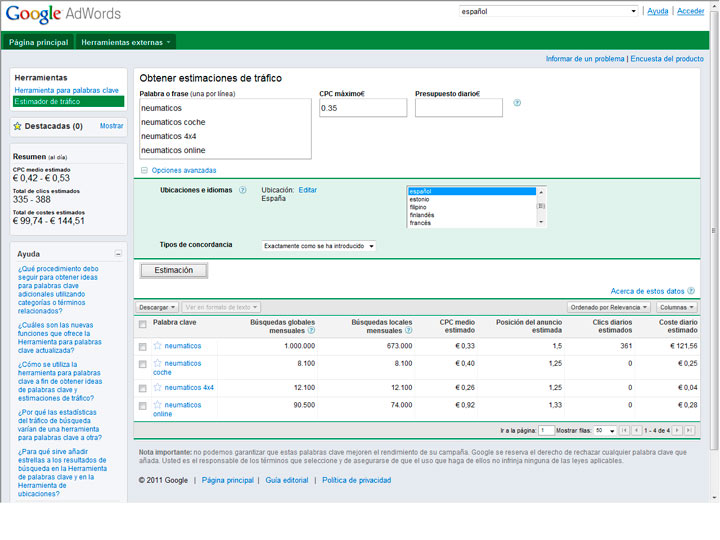
Task: Star the 'neumaticos' keyword row
Action: (x=157, y=346)
